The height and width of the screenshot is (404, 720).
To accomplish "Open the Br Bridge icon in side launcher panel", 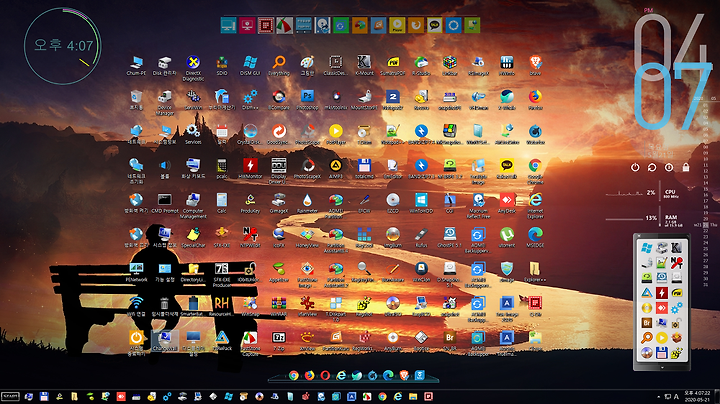I will [x=647, y=323].
